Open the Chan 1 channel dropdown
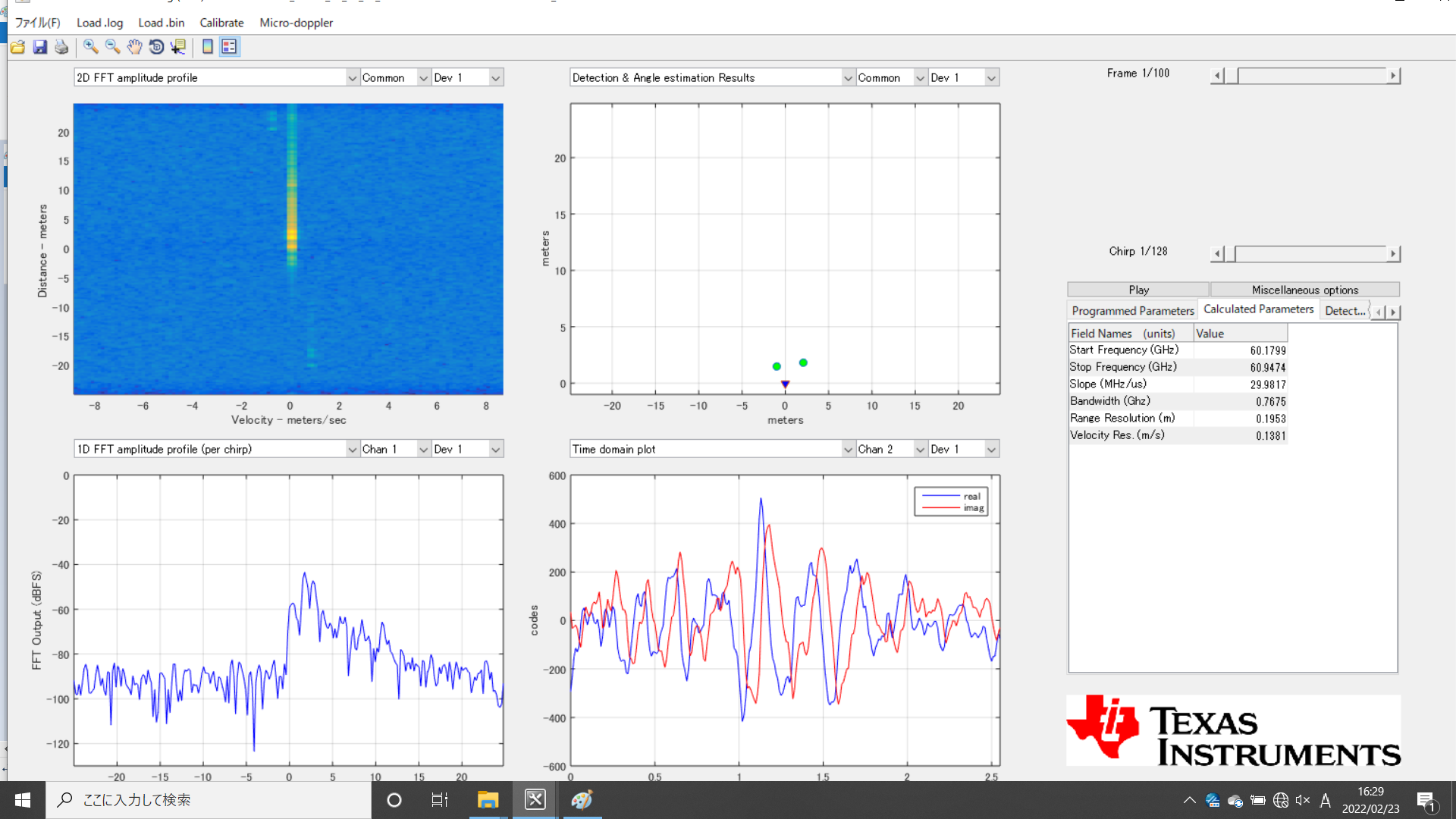The image size is (1456, 819). click(x=395, y=449)
